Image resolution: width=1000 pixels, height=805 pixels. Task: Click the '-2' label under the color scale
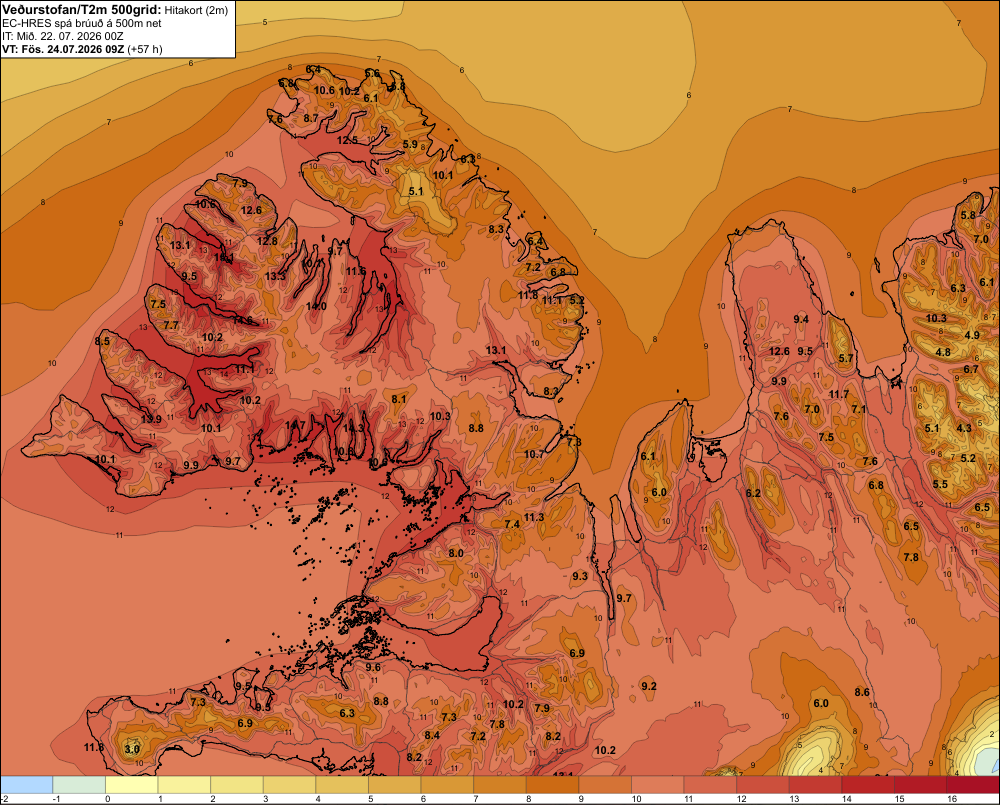tap(5, 799)
